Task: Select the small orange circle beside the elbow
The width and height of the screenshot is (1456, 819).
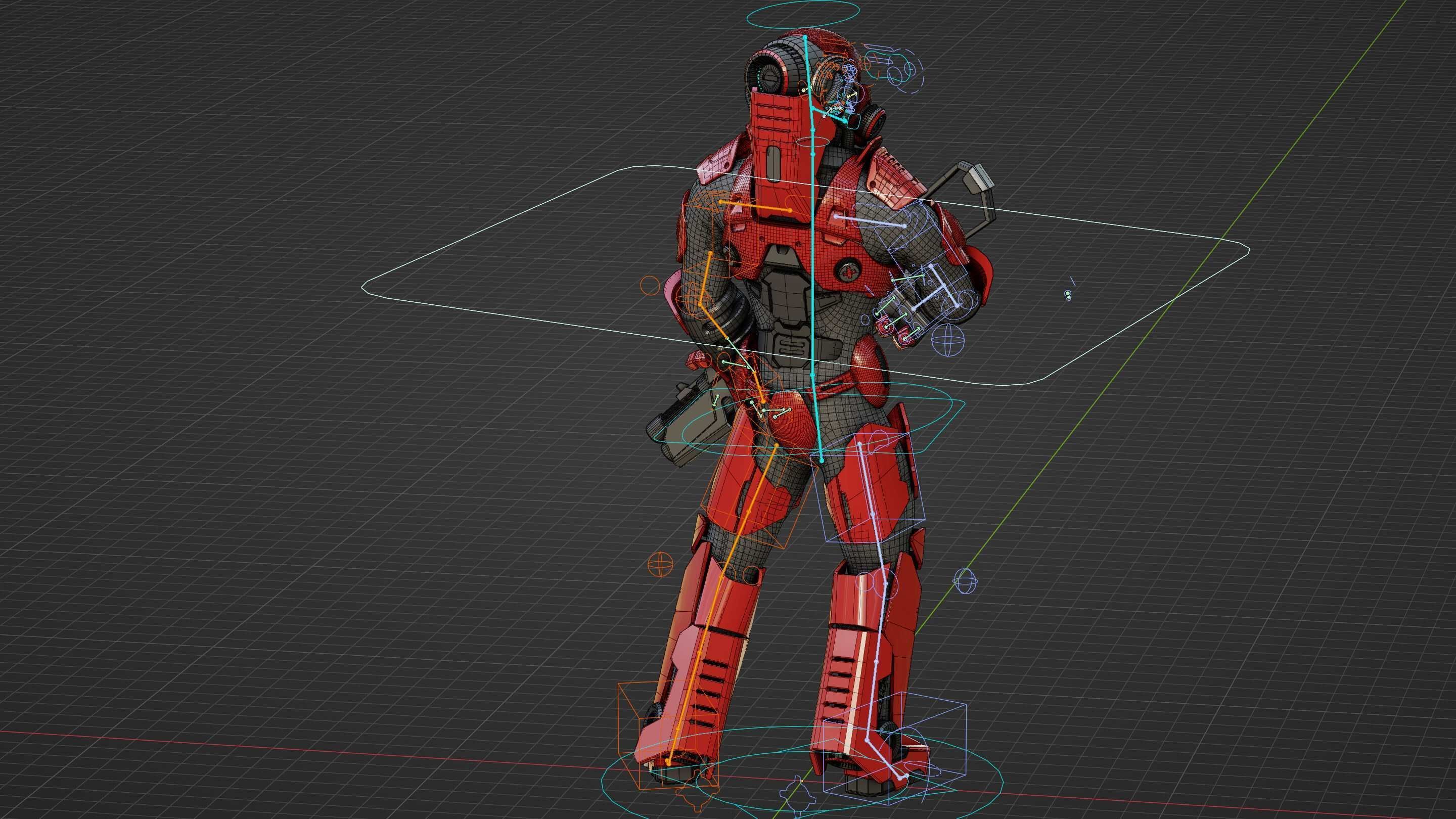Action: [650, 285]
